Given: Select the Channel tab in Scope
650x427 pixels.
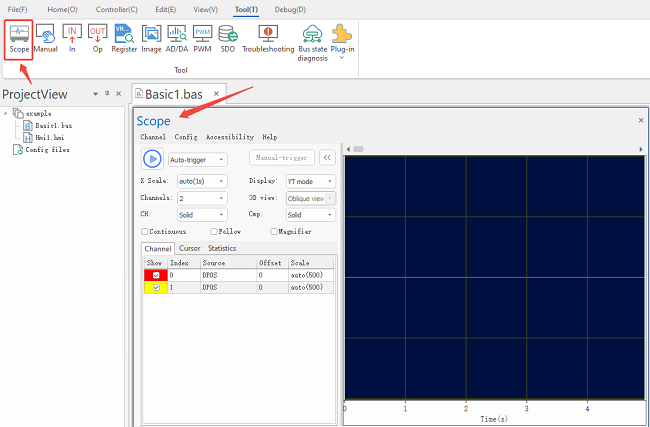Looking at the screenshot, I should [x=158, y=248].
